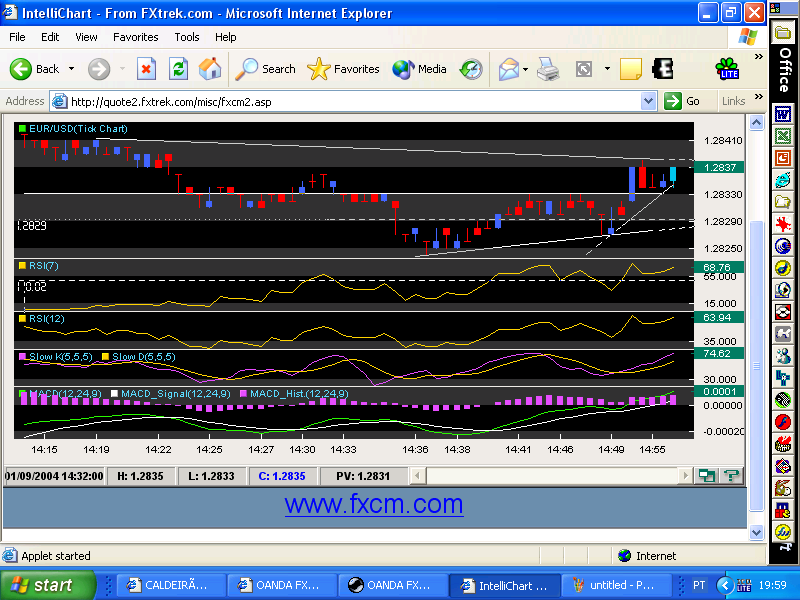800x600 pixels.
Task: Click the folder icon atop the Office bar
Action: pos(783,34)
